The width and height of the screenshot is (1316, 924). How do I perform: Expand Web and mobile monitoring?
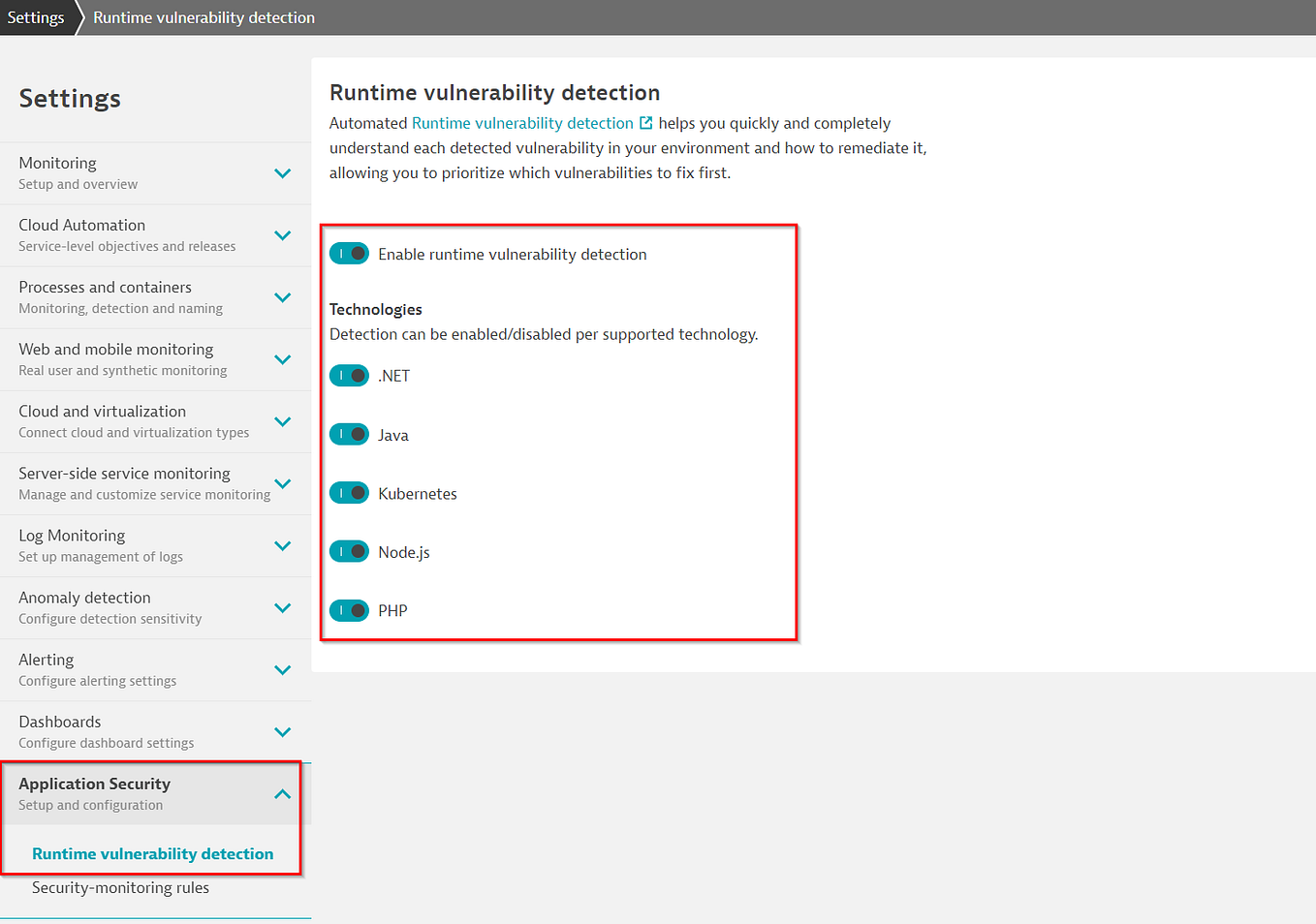click(x=282, y=359)
